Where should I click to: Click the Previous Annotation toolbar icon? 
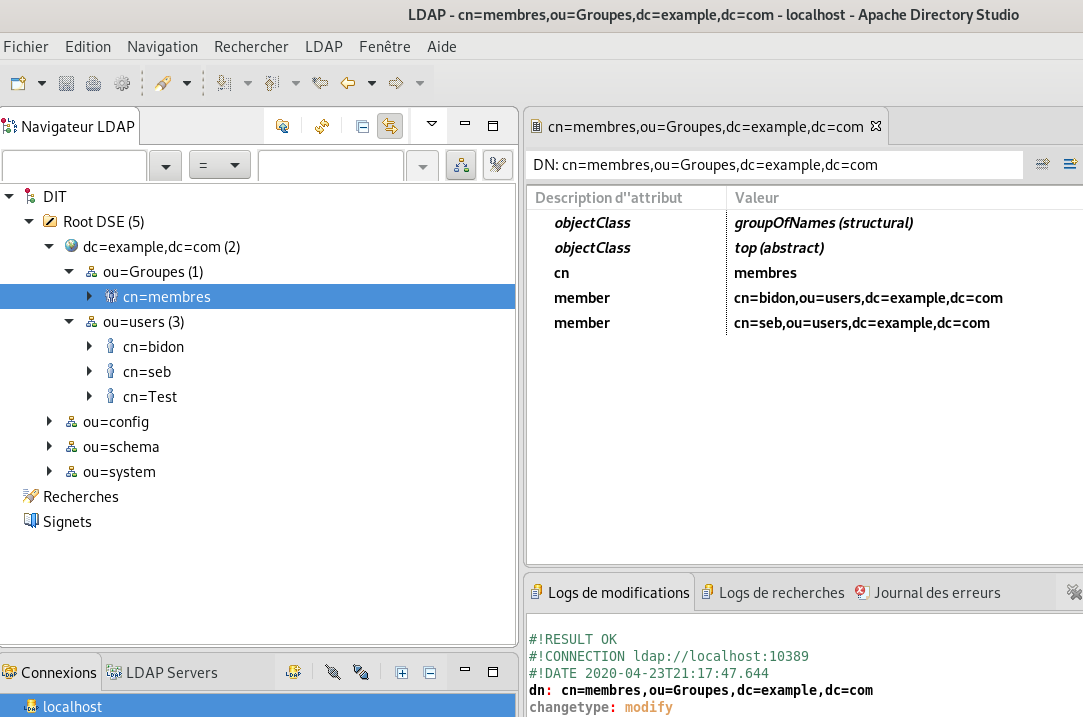(272, 84)
